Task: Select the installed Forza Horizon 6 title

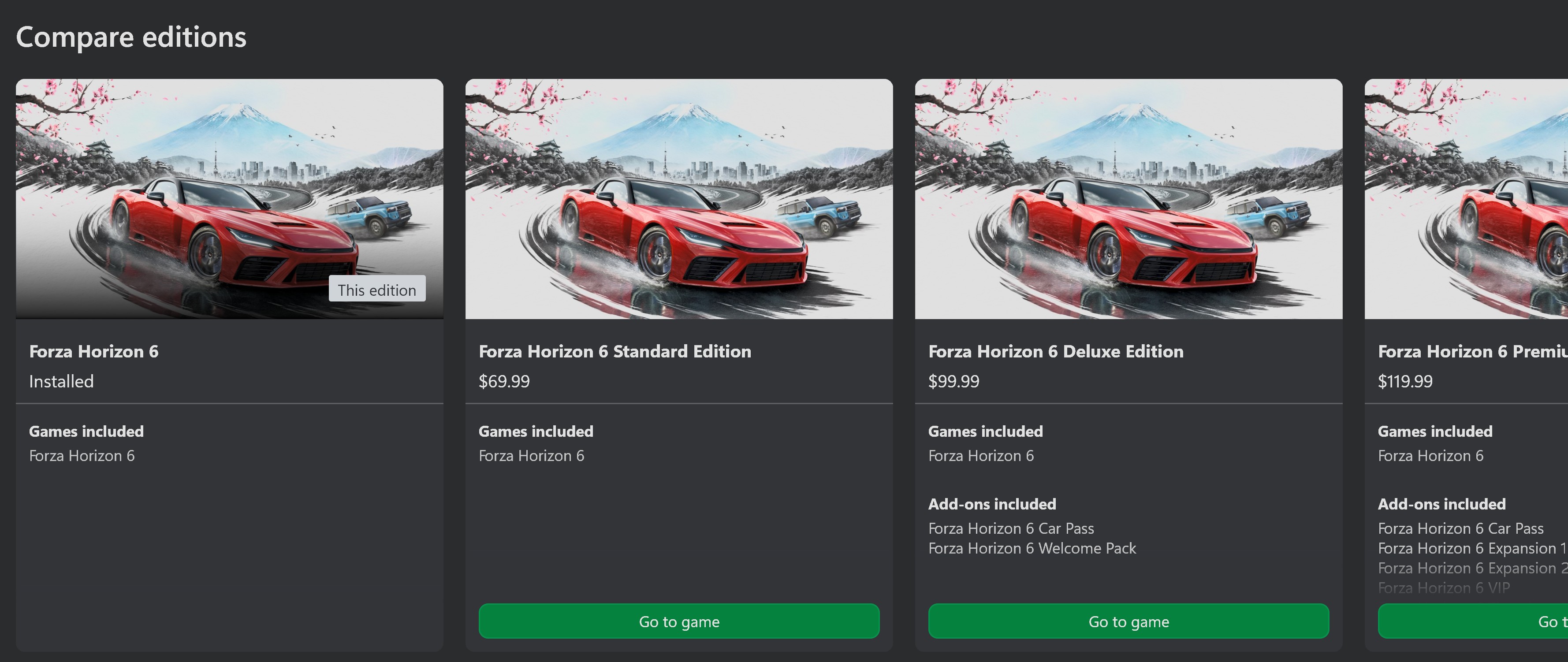Action: 94,352
